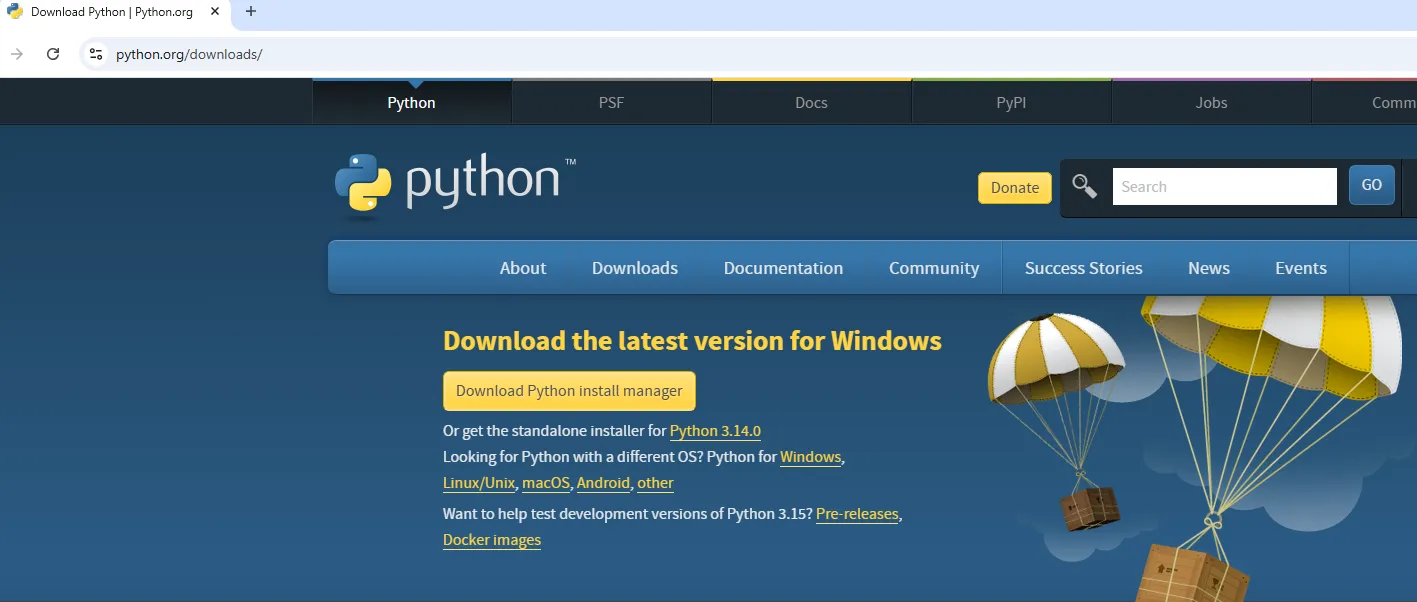1417x602 pixels.
Task: Click the Donate button
Action: [x=1014, y=187]
